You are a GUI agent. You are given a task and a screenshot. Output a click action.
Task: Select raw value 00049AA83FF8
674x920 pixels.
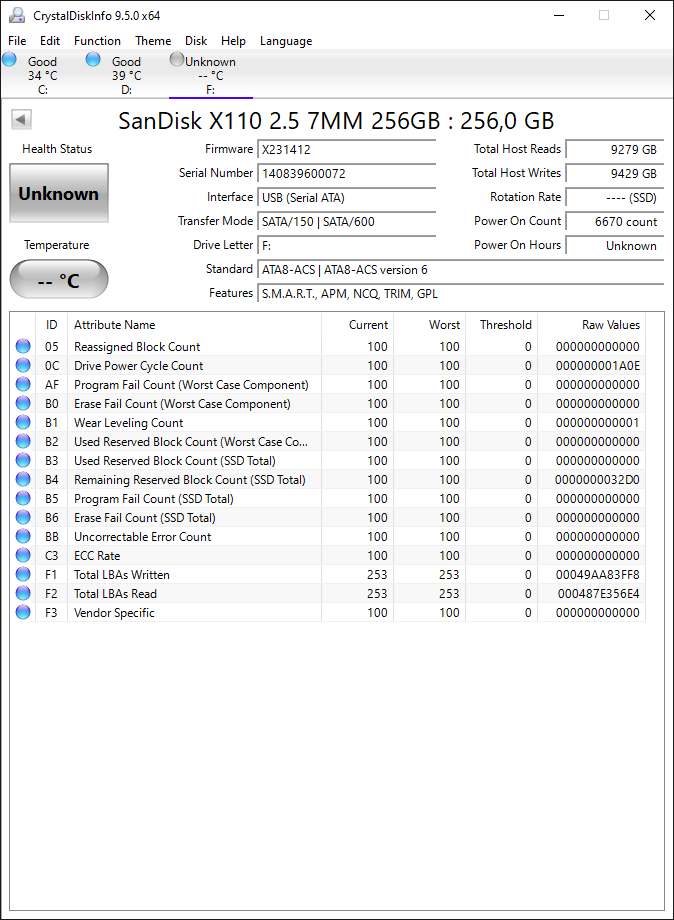point(598,575)
